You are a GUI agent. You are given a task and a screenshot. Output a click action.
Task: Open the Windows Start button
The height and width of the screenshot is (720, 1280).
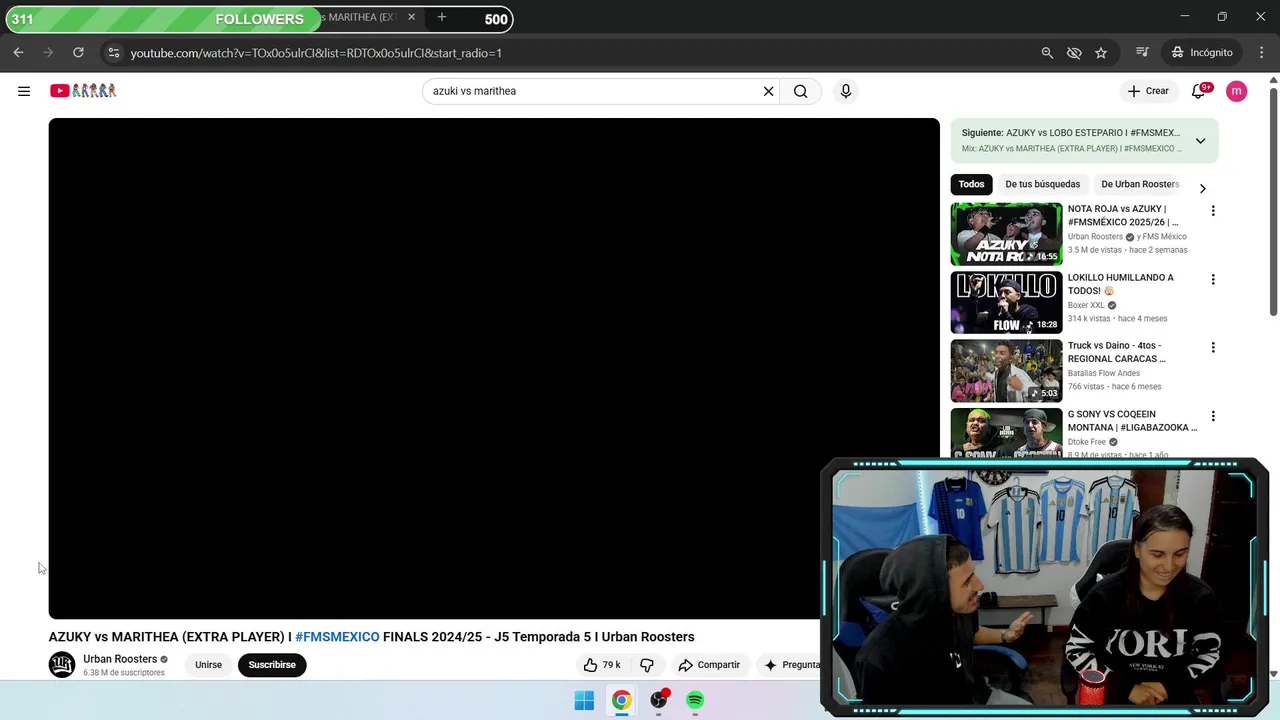pyautogui.click(x=584, y=701)
